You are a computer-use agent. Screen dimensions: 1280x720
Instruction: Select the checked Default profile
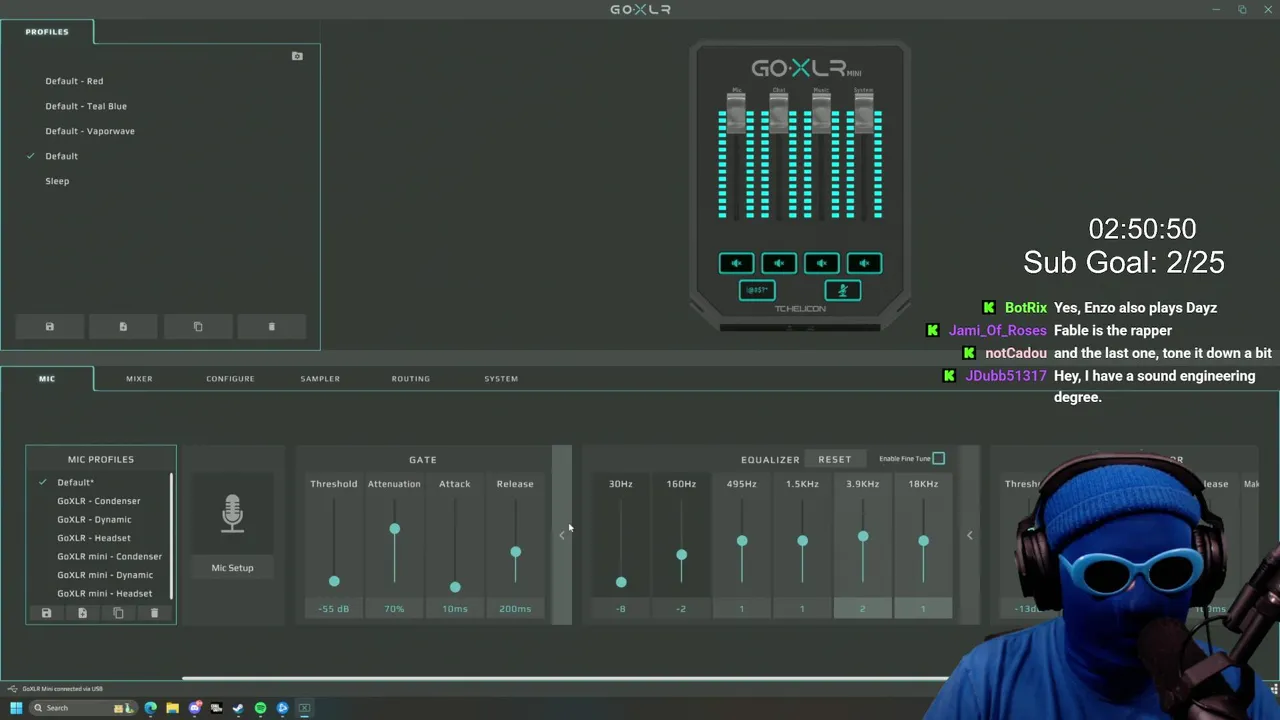click(x=61, y=156)
